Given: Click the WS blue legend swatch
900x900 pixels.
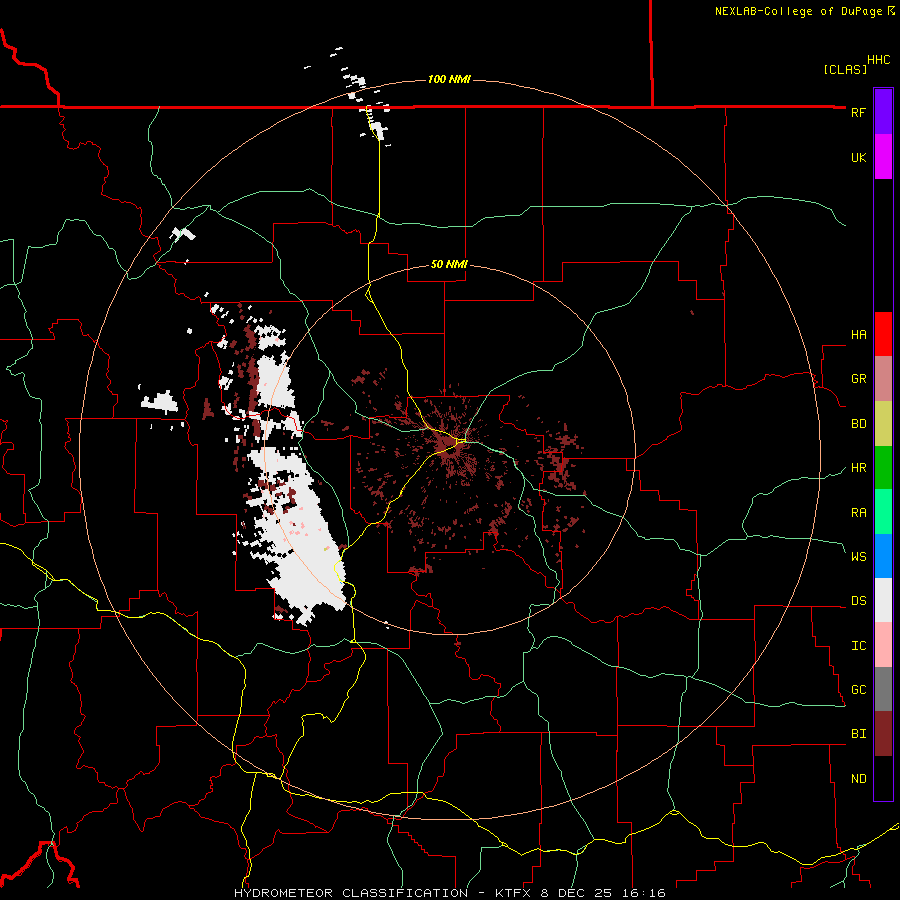Looking at the screenshot, I should tap(883, 556).
